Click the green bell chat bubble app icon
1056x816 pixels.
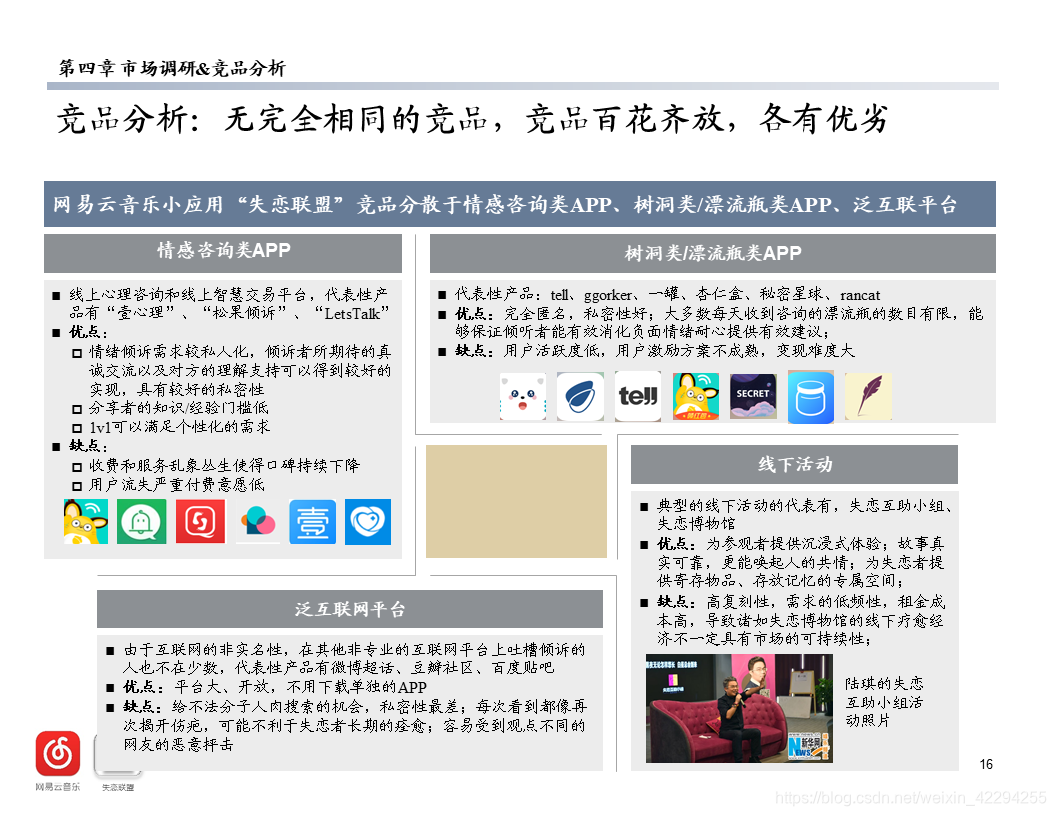coord(141,521)
